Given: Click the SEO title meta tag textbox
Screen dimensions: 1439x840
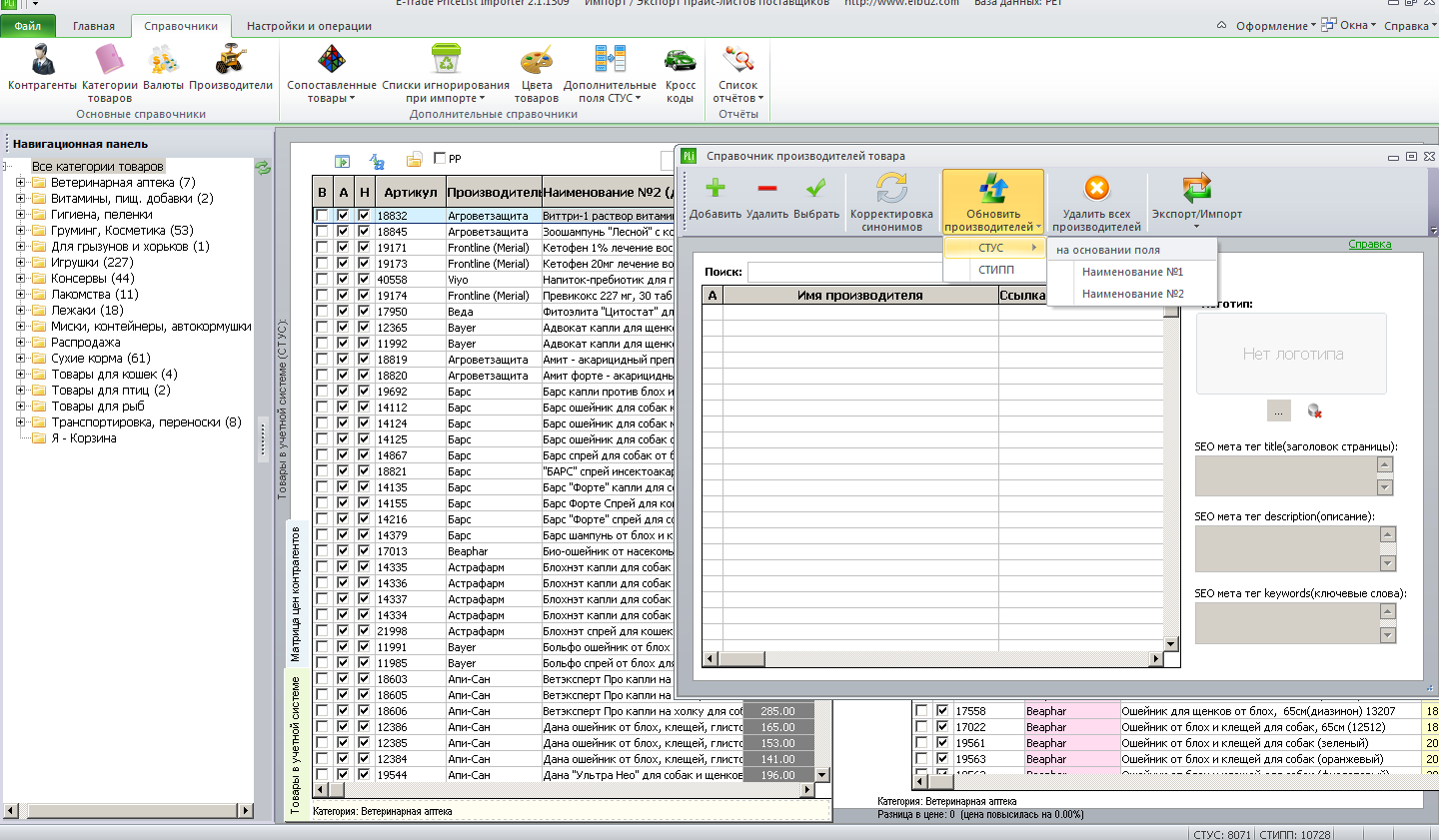Looking at the screenshot, I should 1285,475.
